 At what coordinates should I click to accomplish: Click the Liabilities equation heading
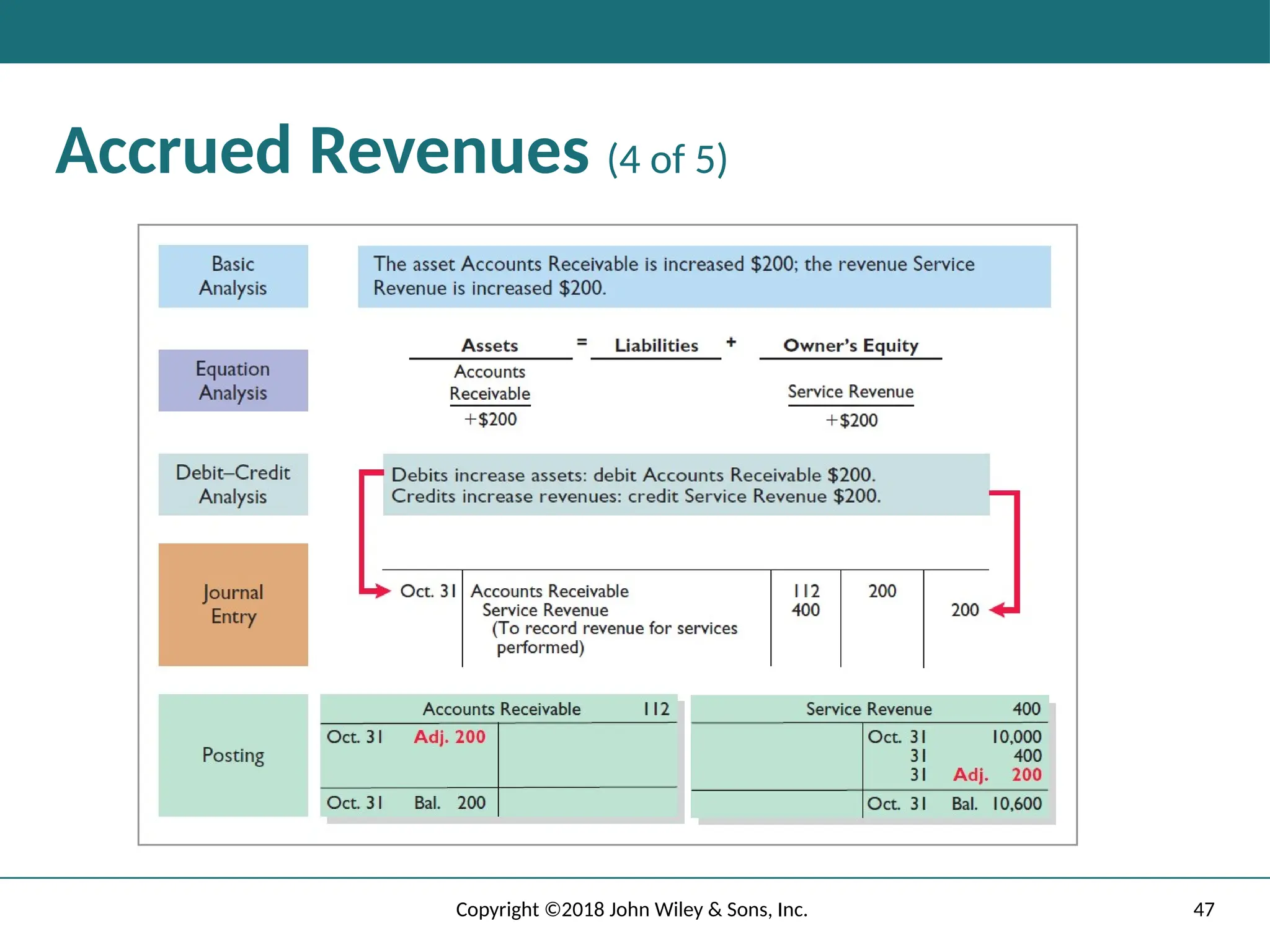tap(656, 346)
